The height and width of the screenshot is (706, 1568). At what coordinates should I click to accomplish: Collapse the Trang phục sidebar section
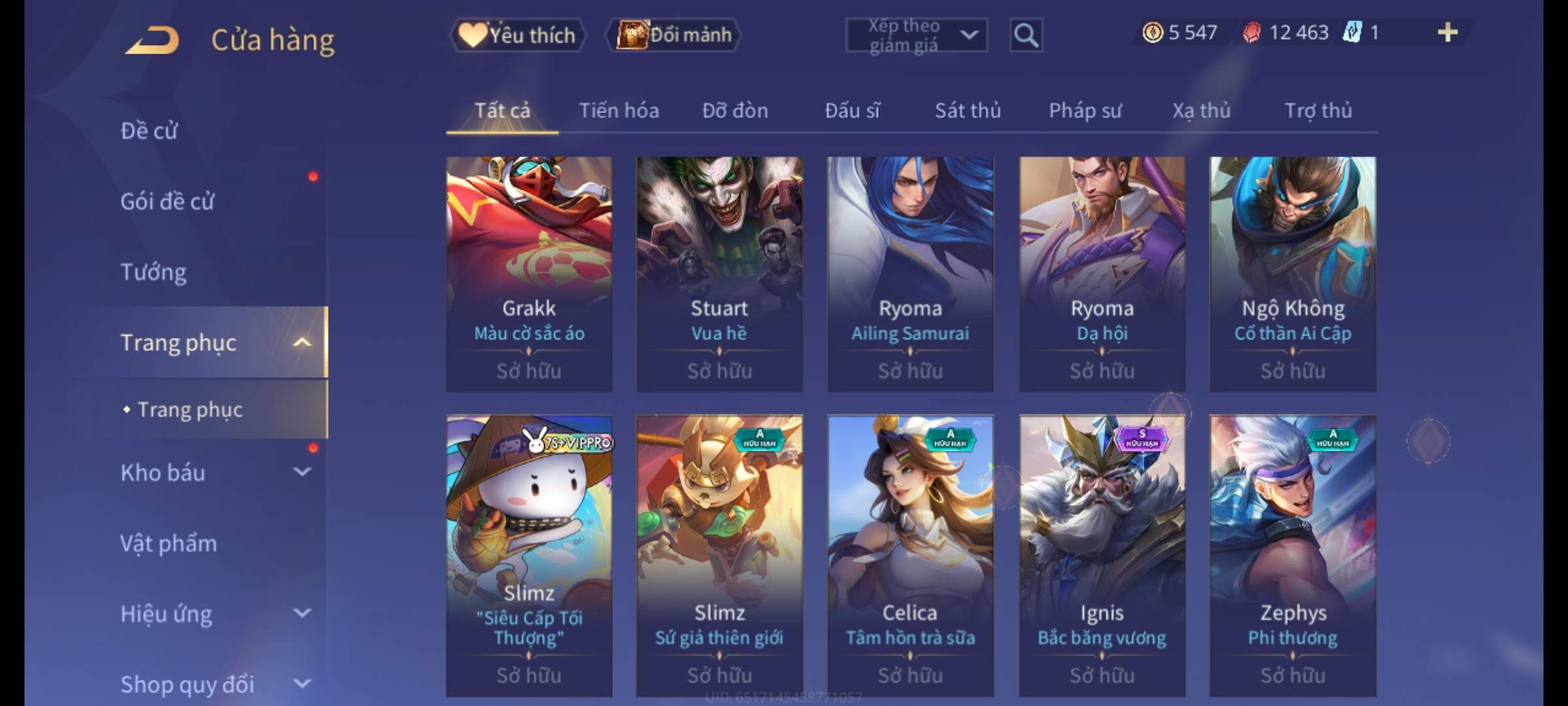302,342
